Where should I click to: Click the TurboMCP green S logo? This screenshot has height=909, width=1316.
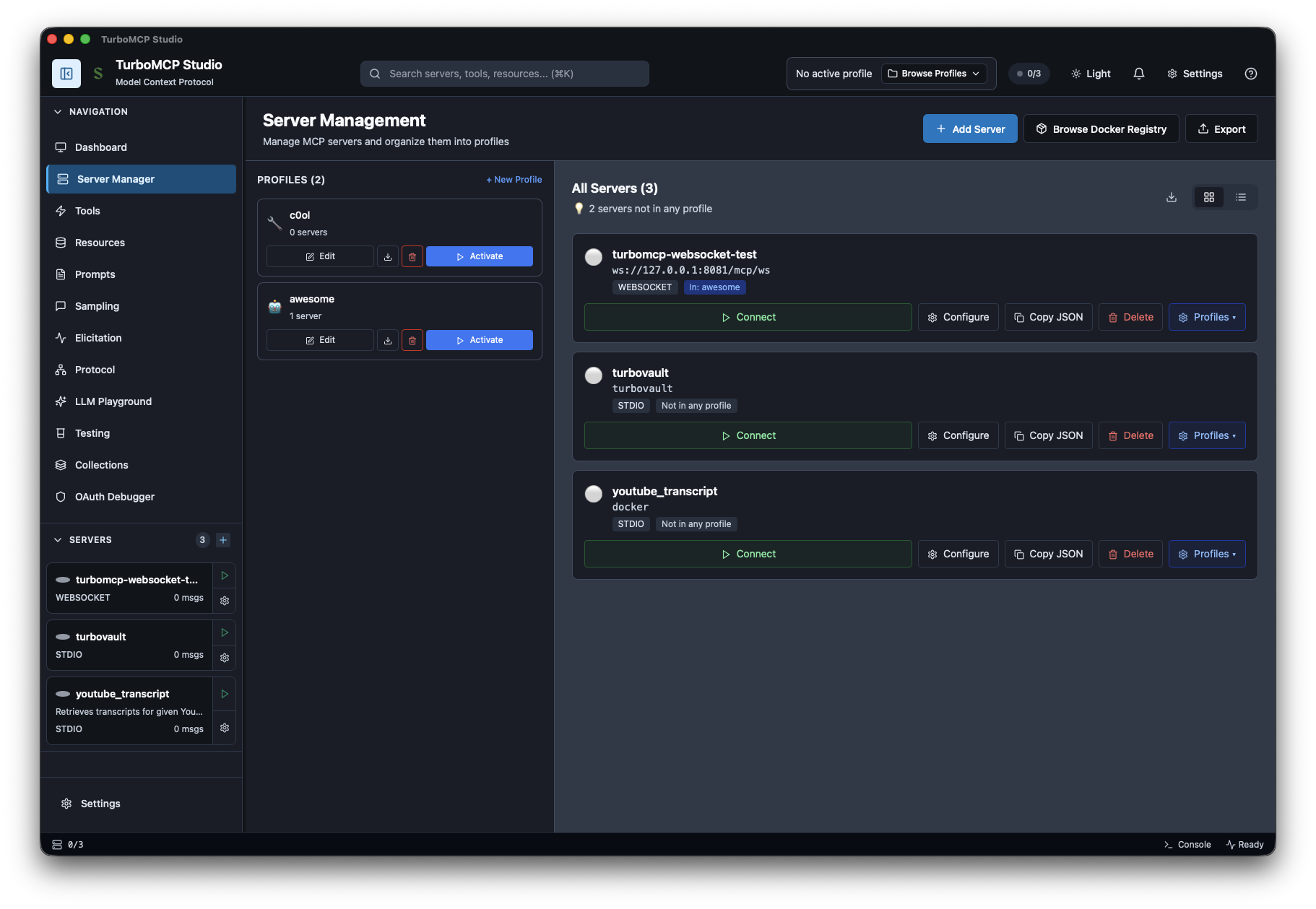tap(98, 74)
